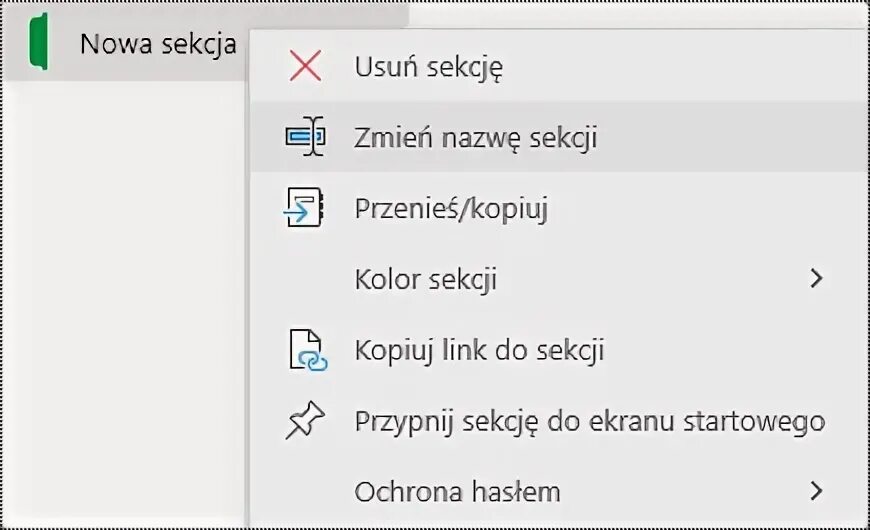Choose "Usuń sekcję" from the menu
Viewport: 870px width, 530px height.
click(x=428, y=67)
